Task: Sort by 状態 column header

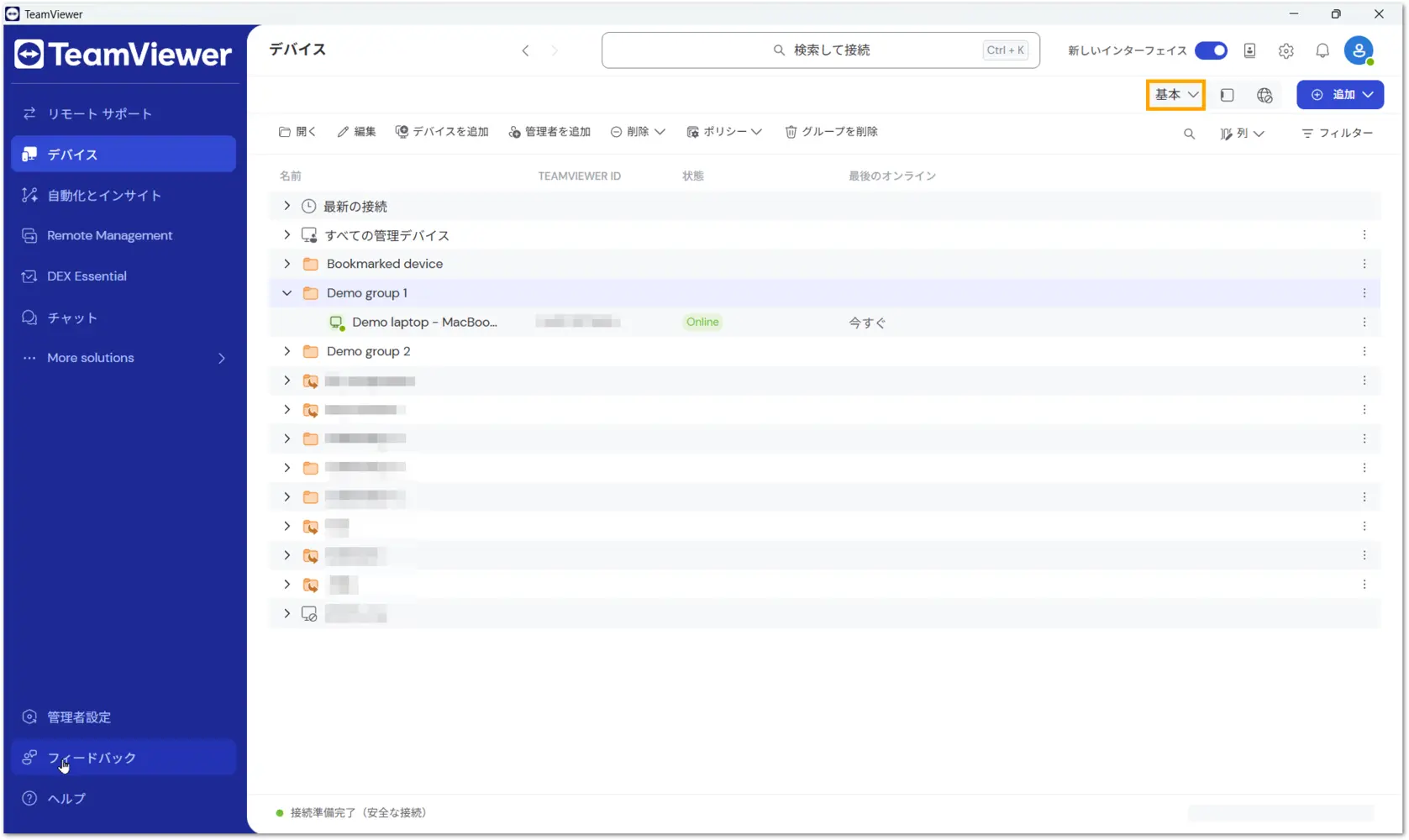Action: 693,176
